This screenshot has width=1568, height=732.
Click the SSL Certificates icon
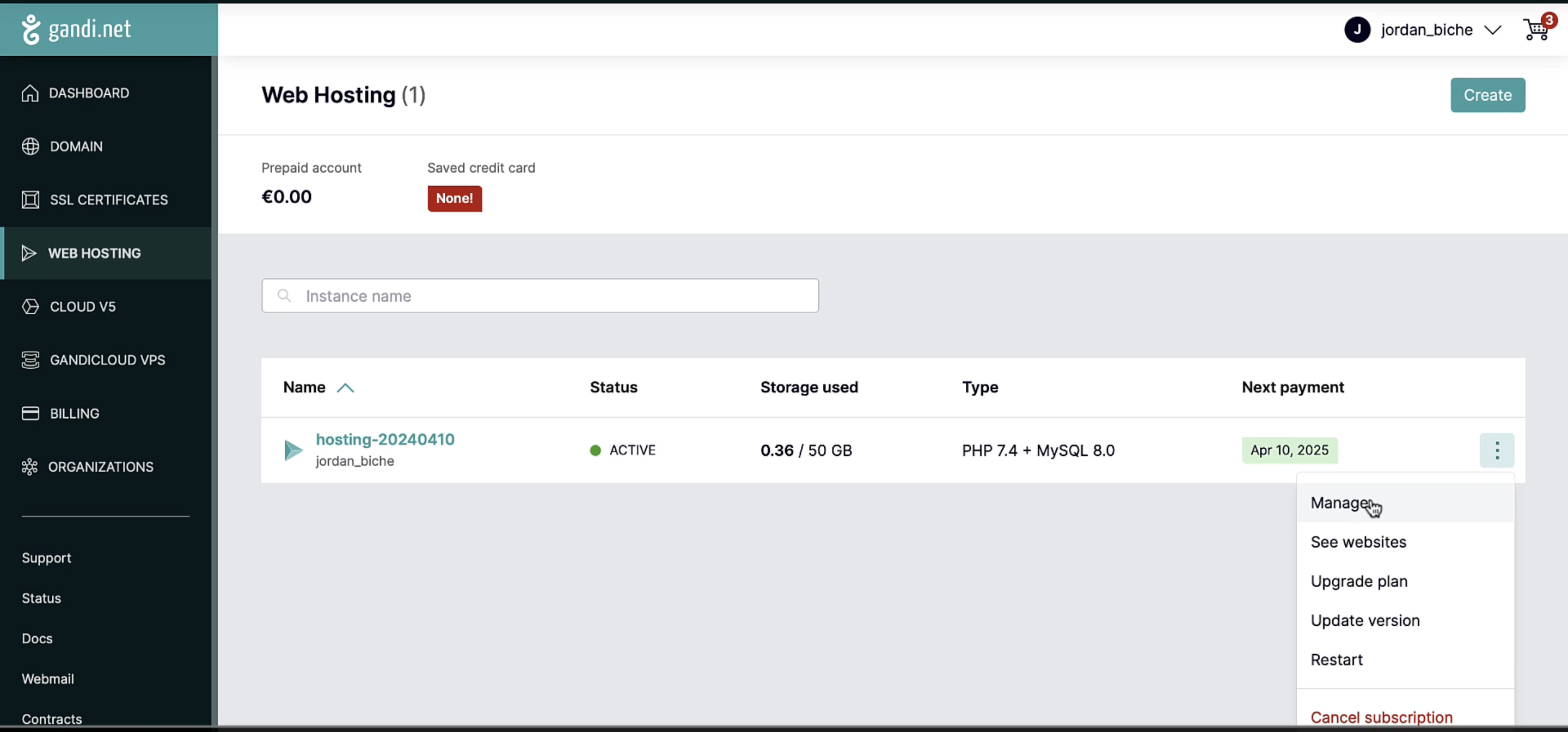click(x=30, y=200)
